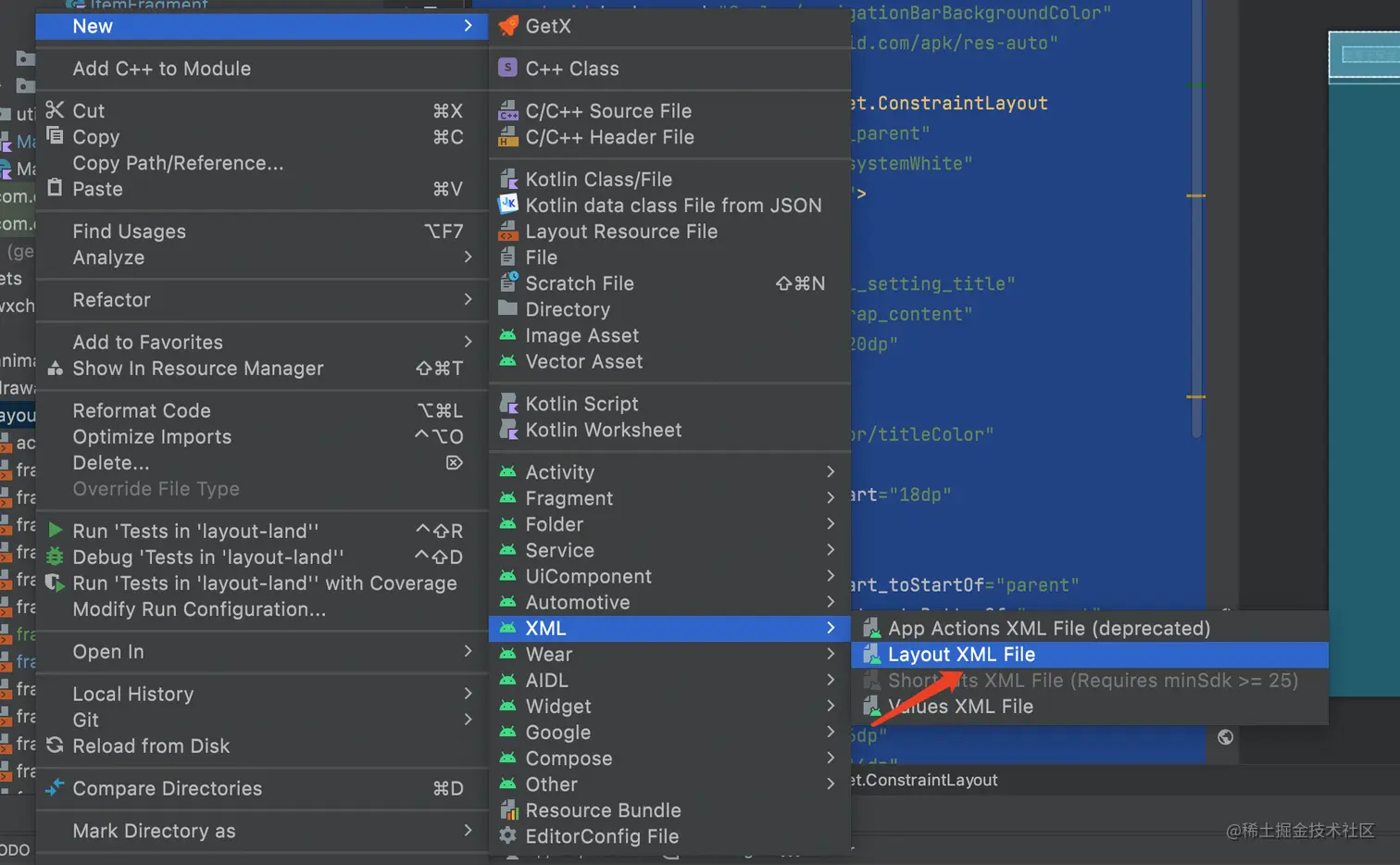The image size is (1400, 865).
Task: Click the Kotlin data class JSON icon
Action: click(x=508, y=205)
